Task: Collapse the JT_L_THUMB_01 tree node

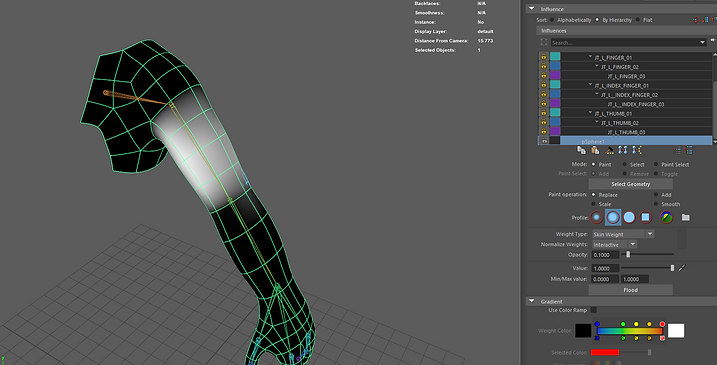Action: point(590,113)
